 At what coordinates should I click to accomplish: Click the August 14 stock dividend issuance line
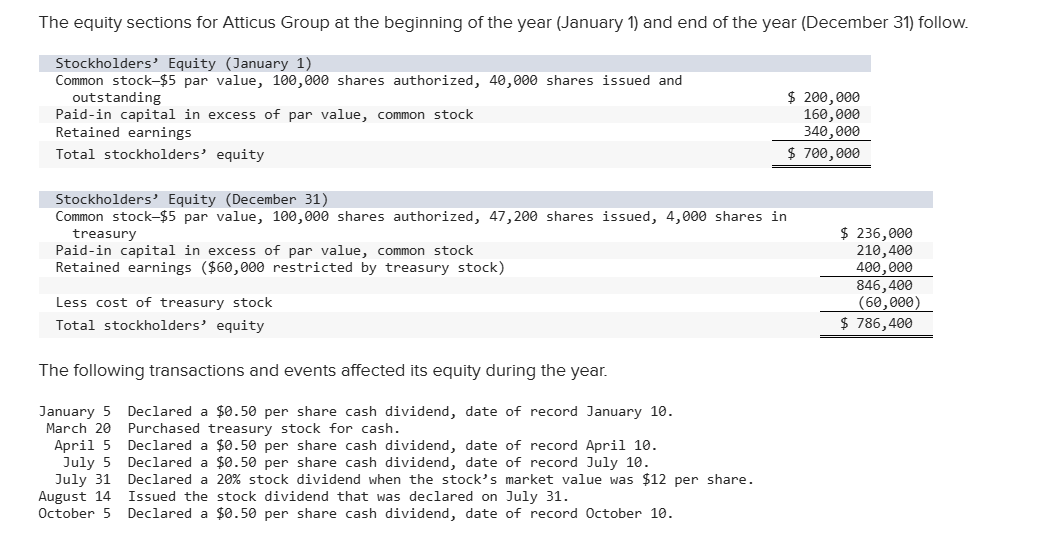(x=305, y=496)
